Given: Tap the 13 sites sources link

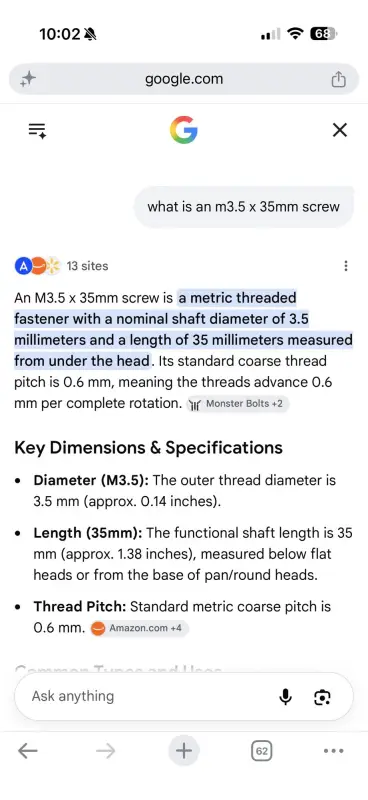Looking at the screenshot, I should (x=87, y=266).
